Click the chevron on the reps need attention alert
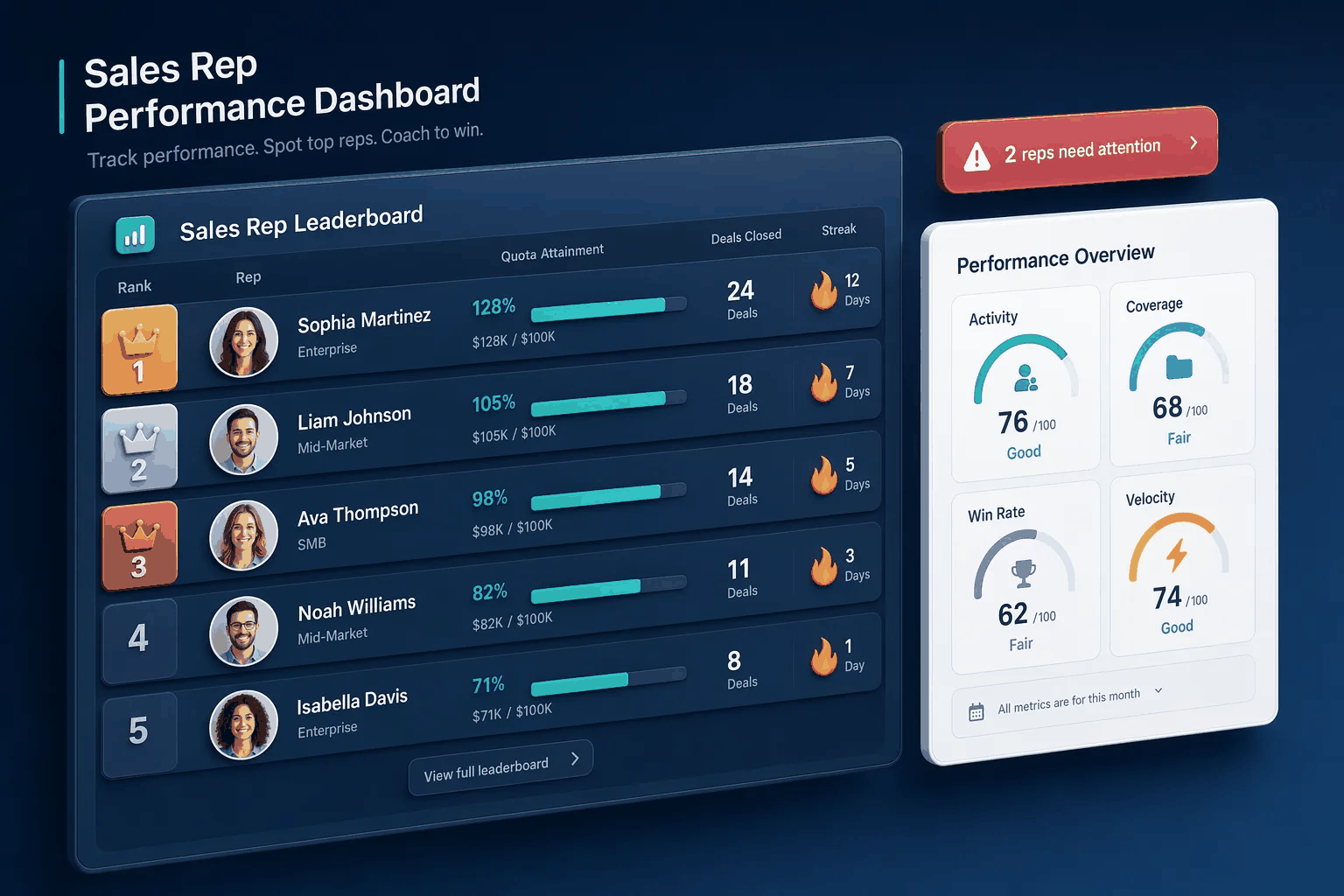1344x896 pixels. (1193, 142)
